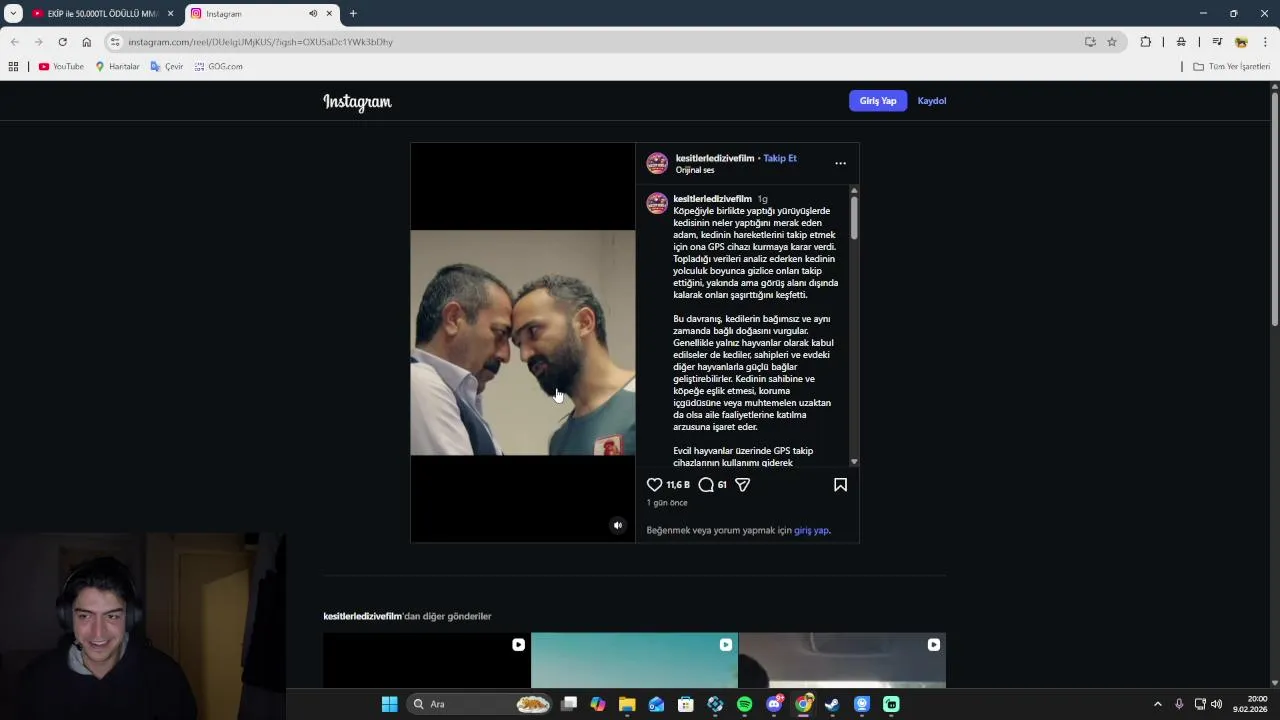Open the apps grid in bookmarks bar
The width and height of the screenshot is (1280, 720).
pyautogui.click(x=13, y=67)
